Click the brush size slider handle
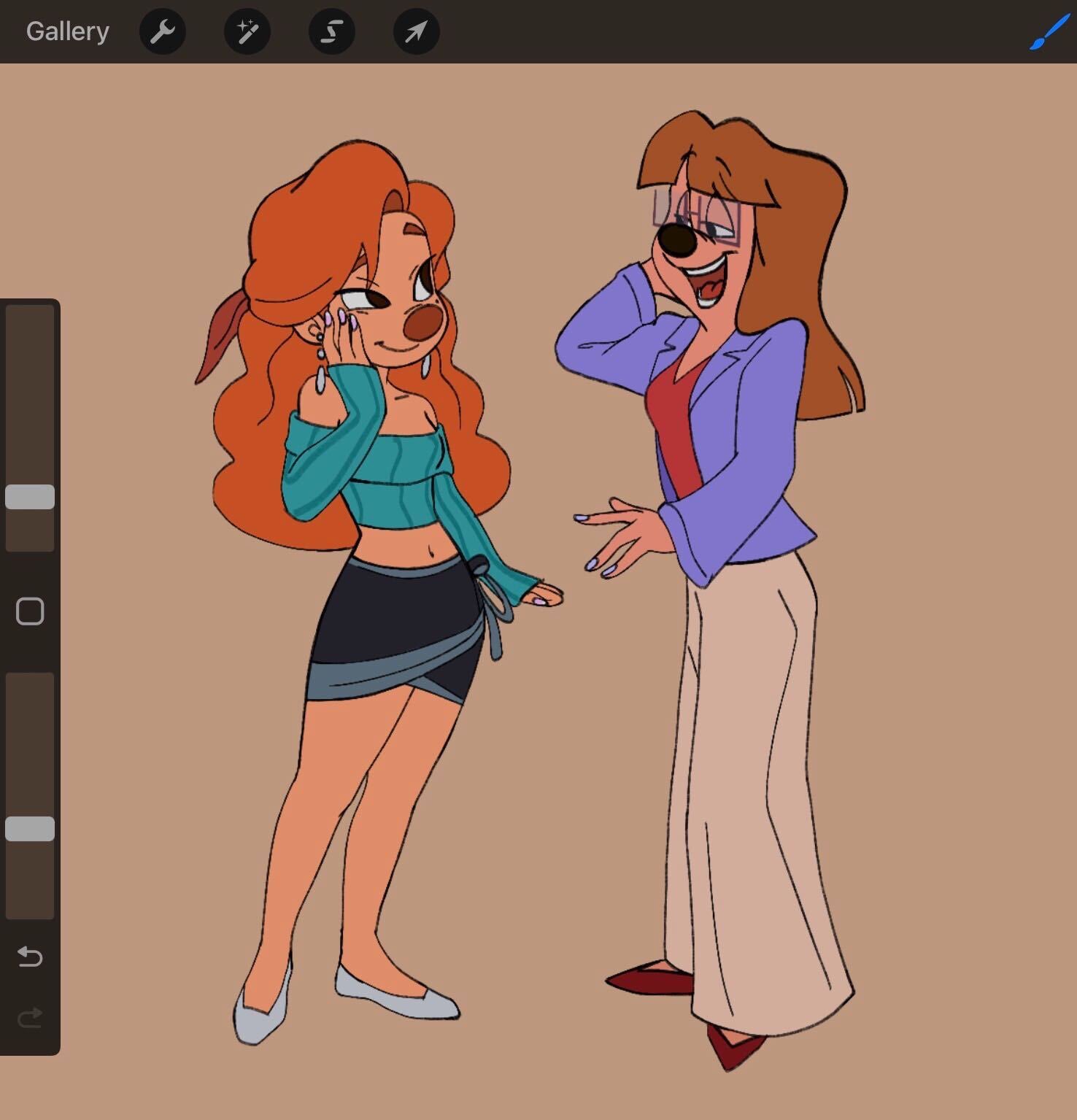 (30, 497)
